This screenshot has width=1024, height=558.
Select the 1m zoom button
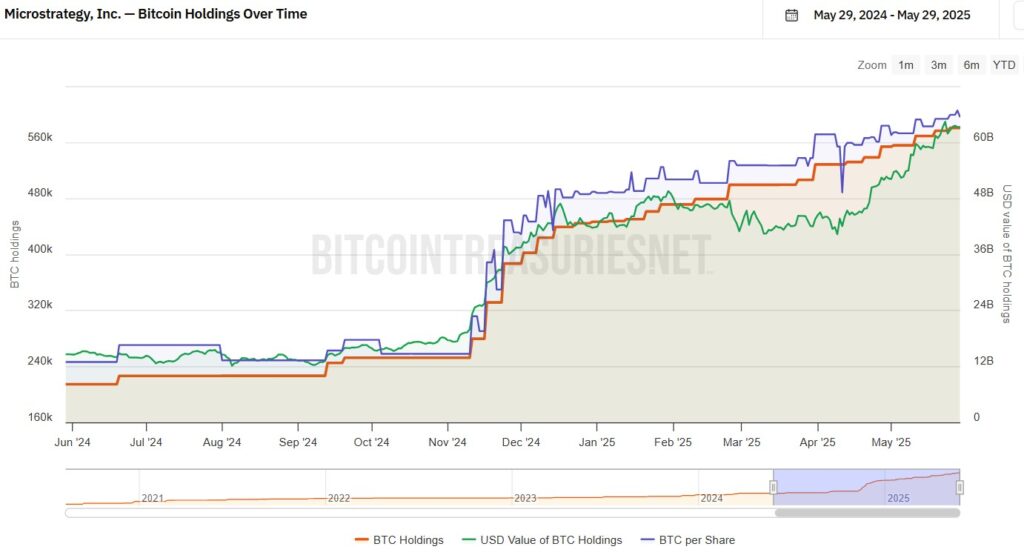point(906,65)
